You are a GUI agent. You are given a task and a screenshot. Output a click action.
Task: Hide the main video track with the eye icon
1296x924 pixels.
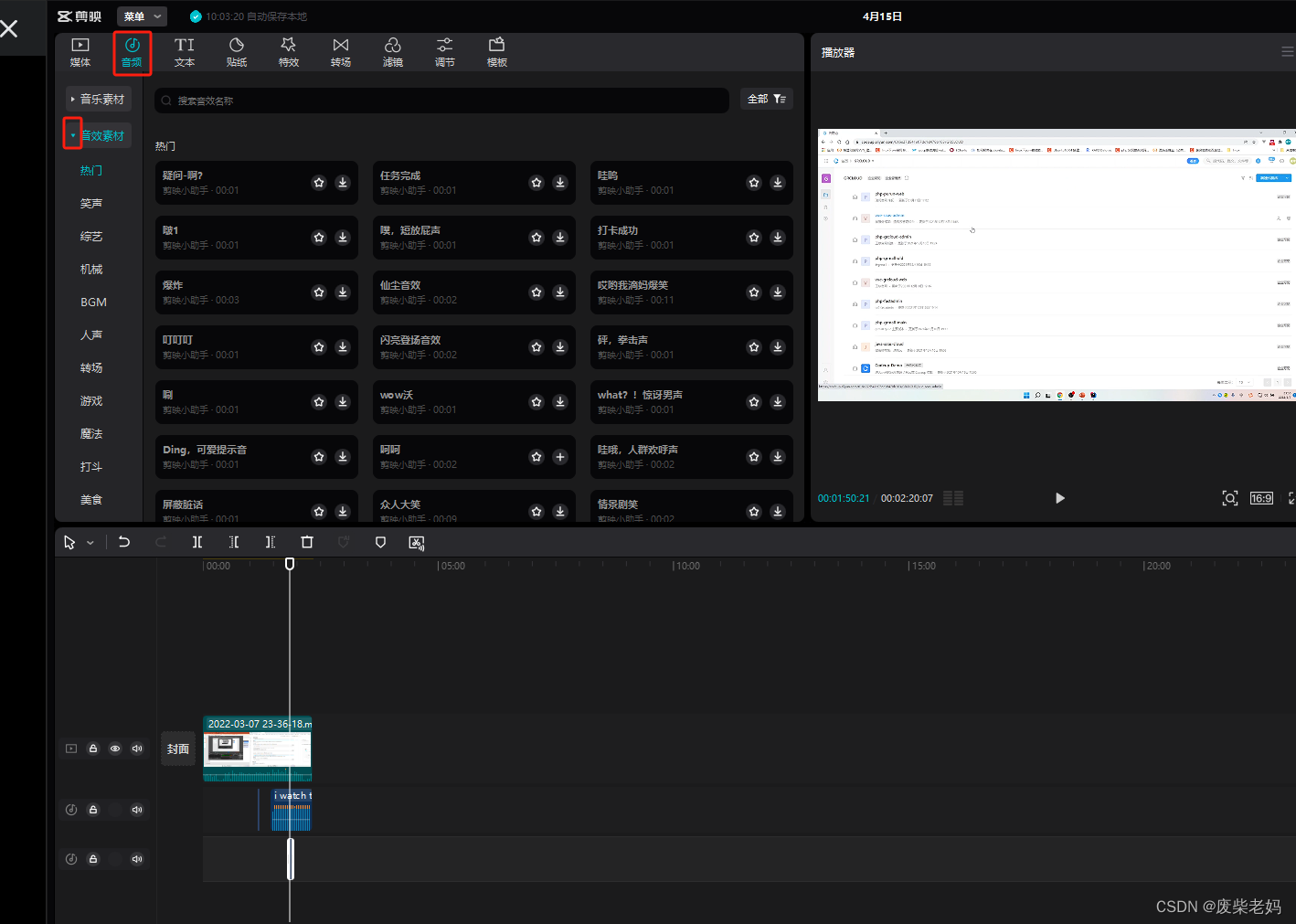point(115,749)
